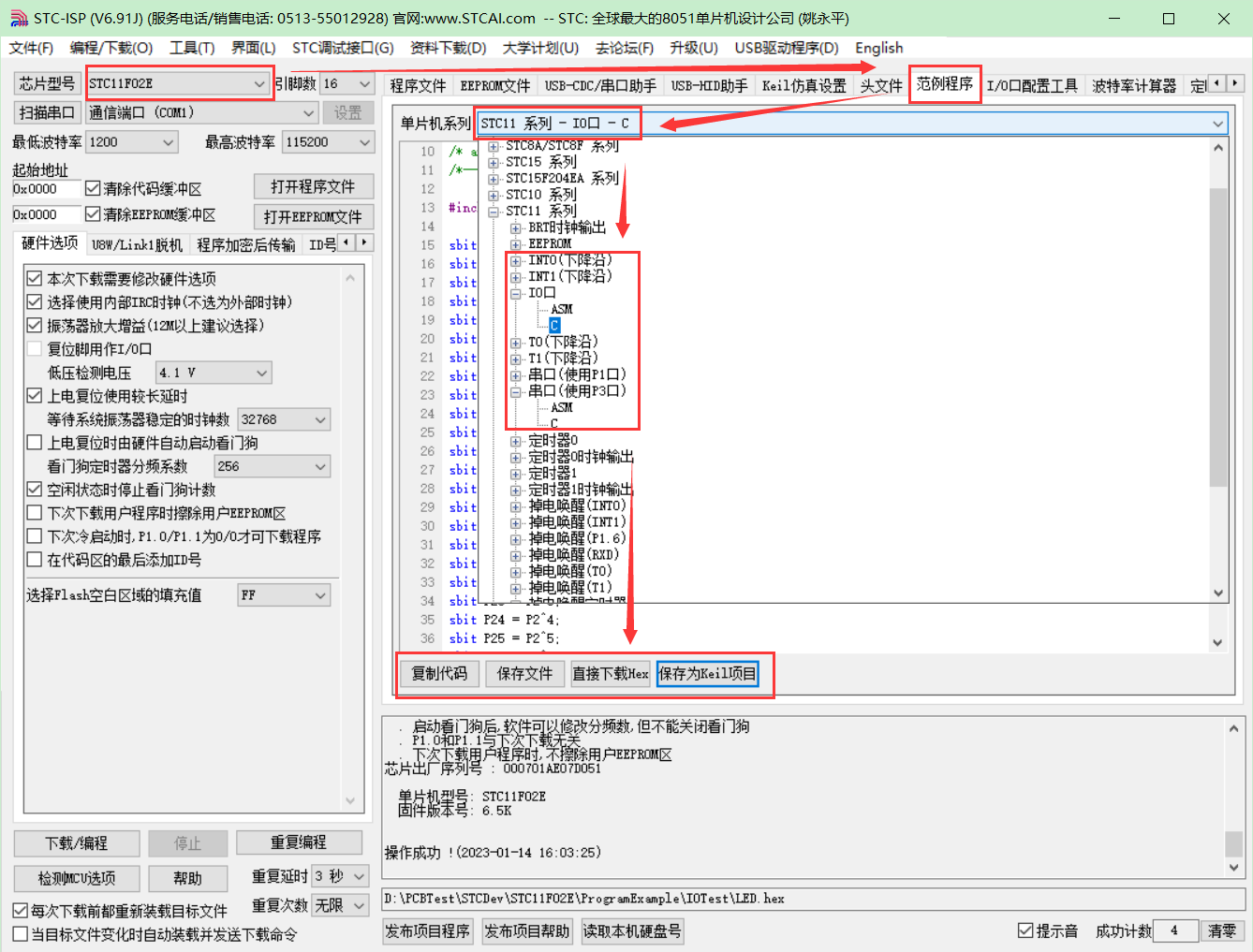The image size is (1253, 952).
Task: Open the 重复延时 3 秒 dropdown
Action: point(340,876)
